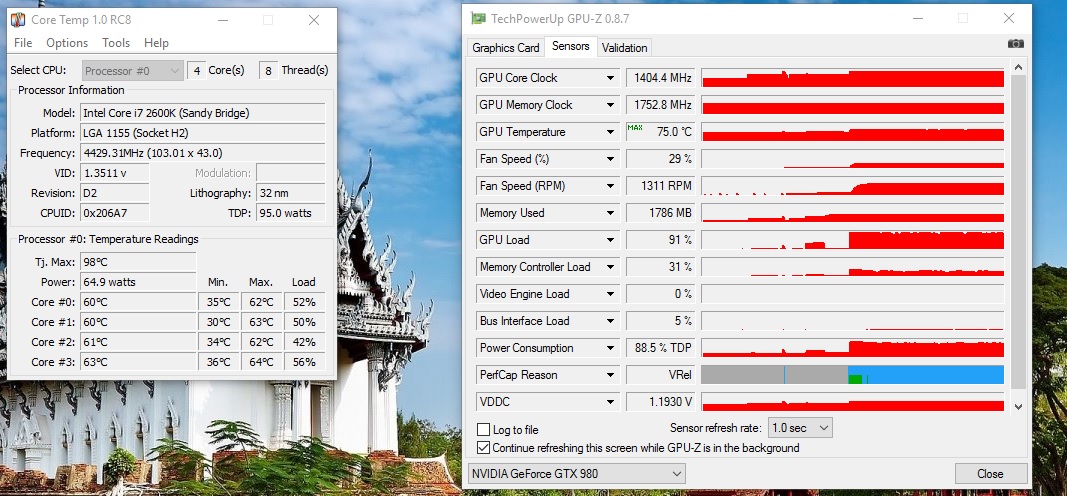This screenshot has height=496, width=1067.
Task: Click the PerfCap Reason colored graph
Action: [x=853, y=375]
